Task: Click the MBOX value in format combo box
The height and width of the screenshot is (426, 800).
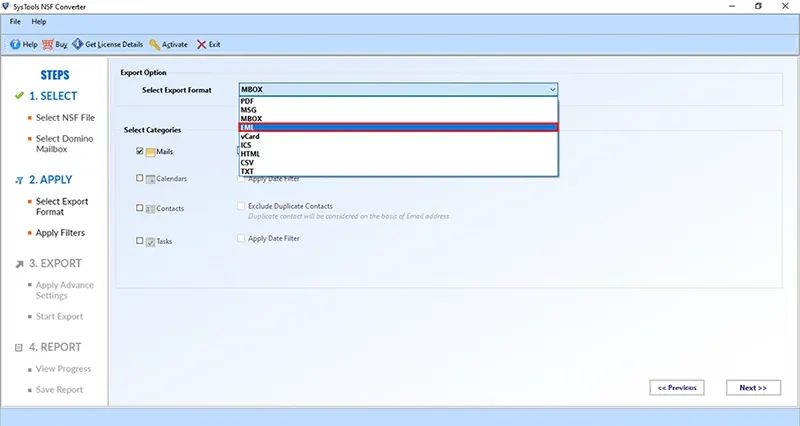Action: click(252, 89)
